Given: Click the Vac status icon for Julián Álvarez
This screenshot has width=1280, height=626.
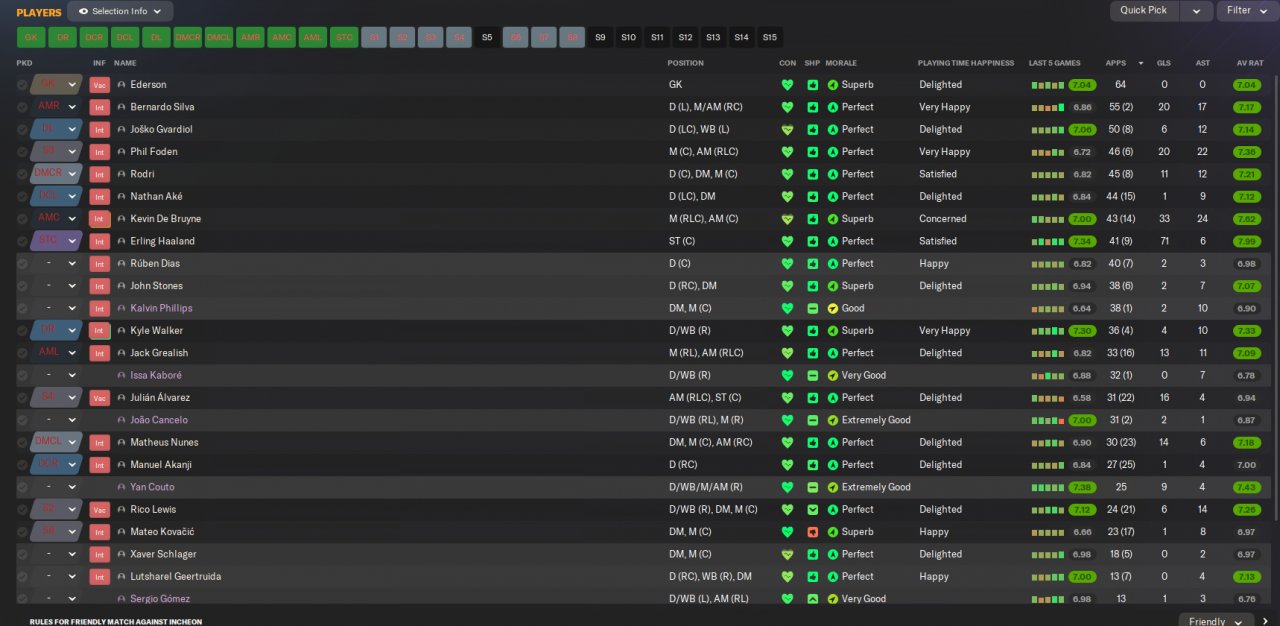Looking at the screenshot, I should [99, 398].
